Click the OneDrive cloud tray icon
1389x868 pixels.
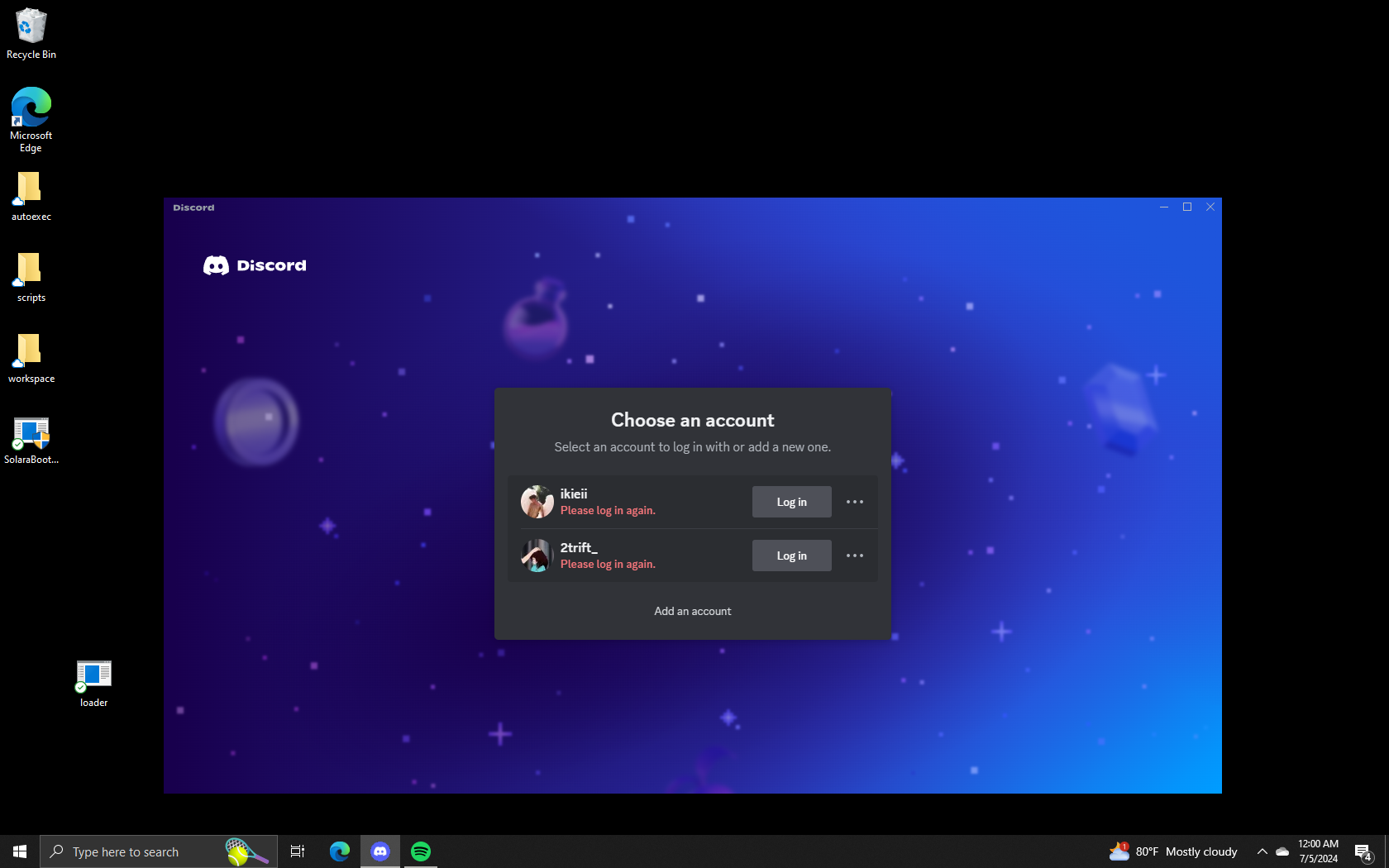coord(1282,851)
